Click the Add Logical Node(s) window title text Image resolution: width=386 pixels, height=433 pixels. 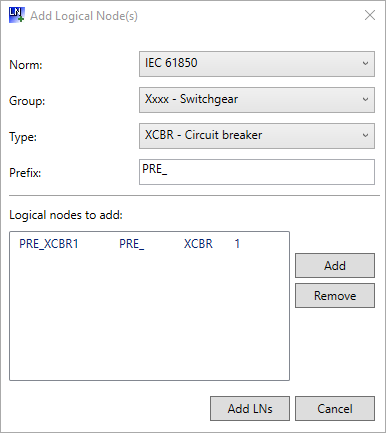[x=84, y=16]
